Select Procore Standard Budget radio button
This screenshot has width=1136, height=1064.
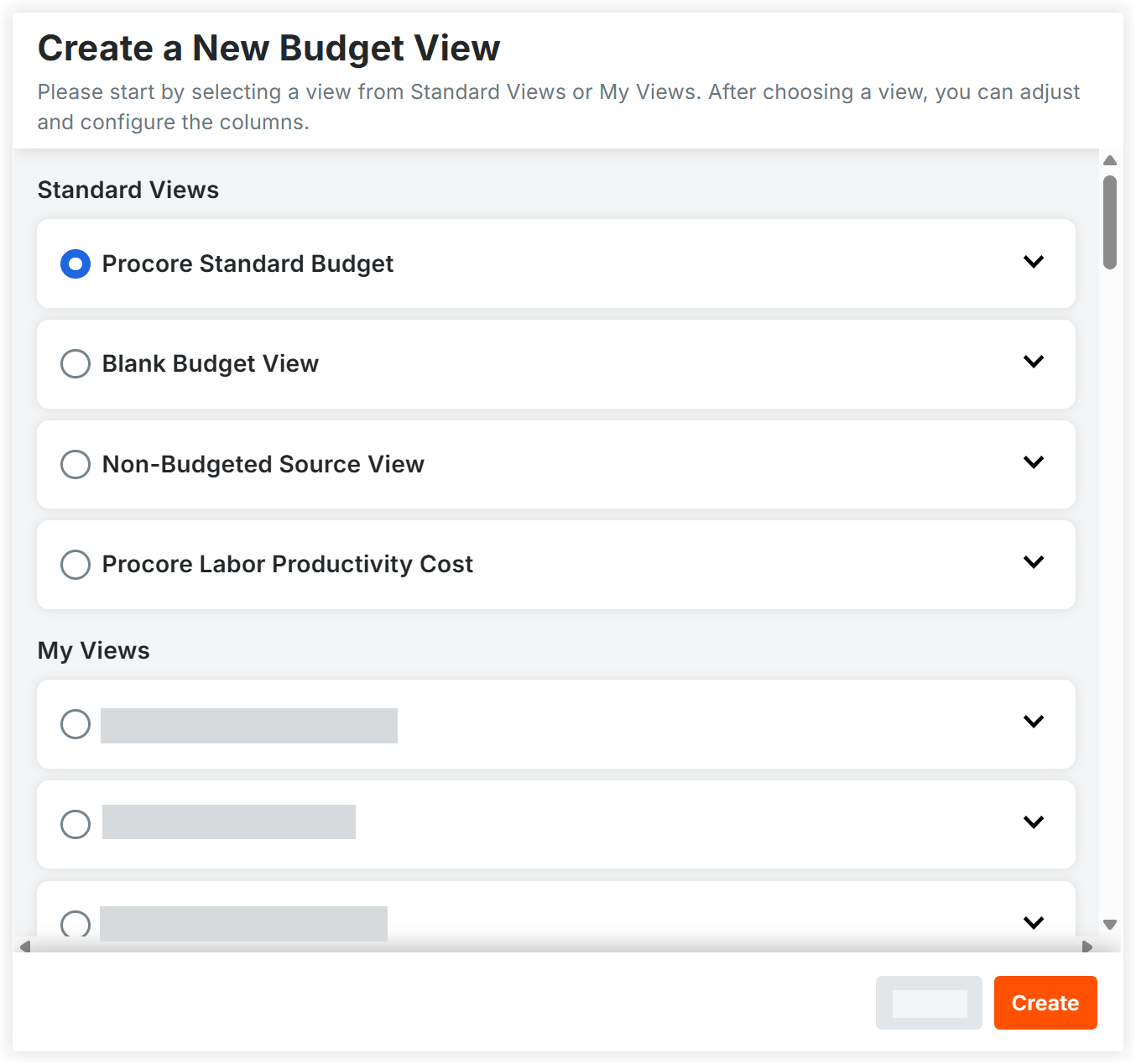coord(76,264)
